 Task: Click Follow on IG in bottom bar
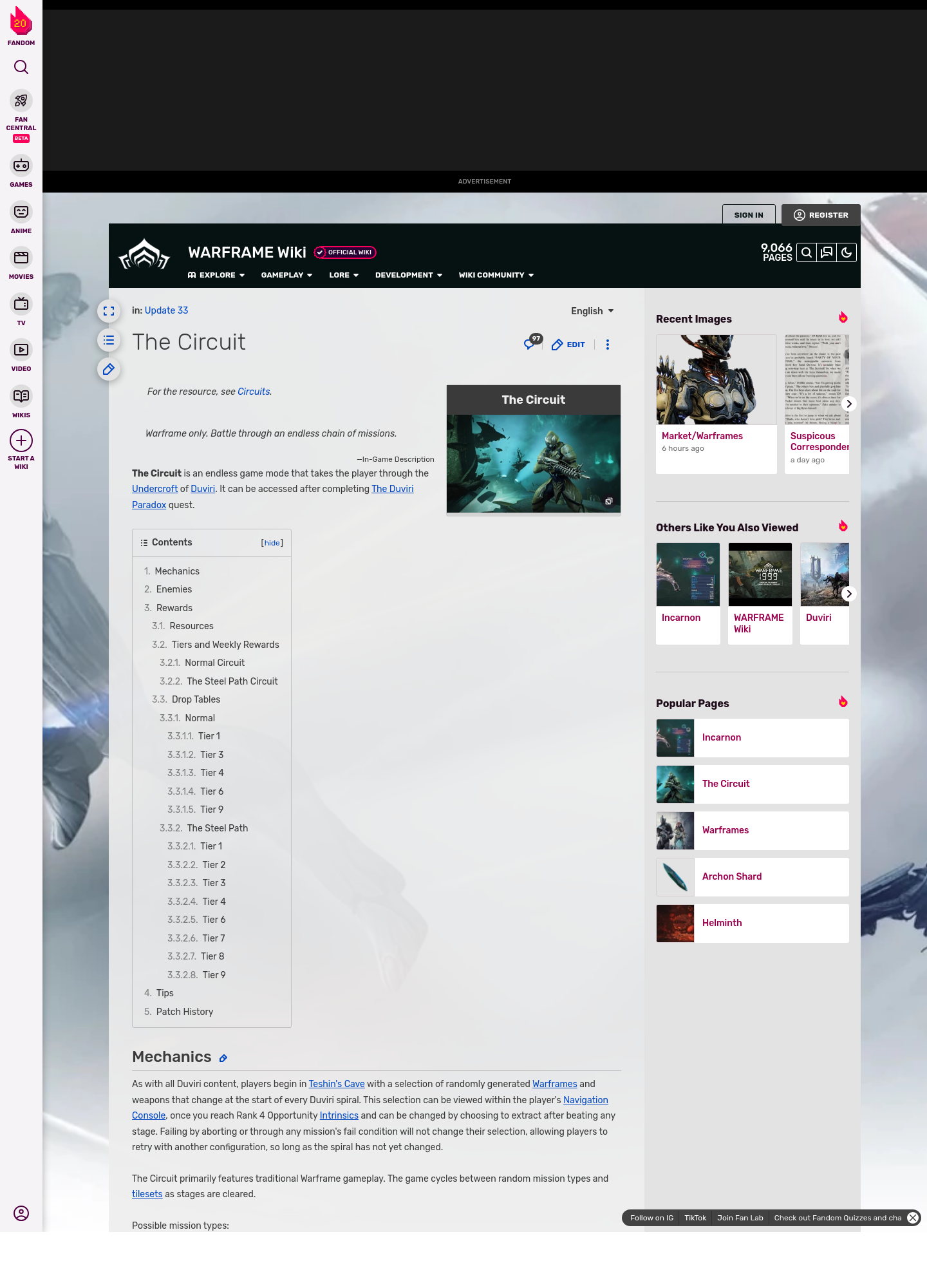(x=651, y=1218)
